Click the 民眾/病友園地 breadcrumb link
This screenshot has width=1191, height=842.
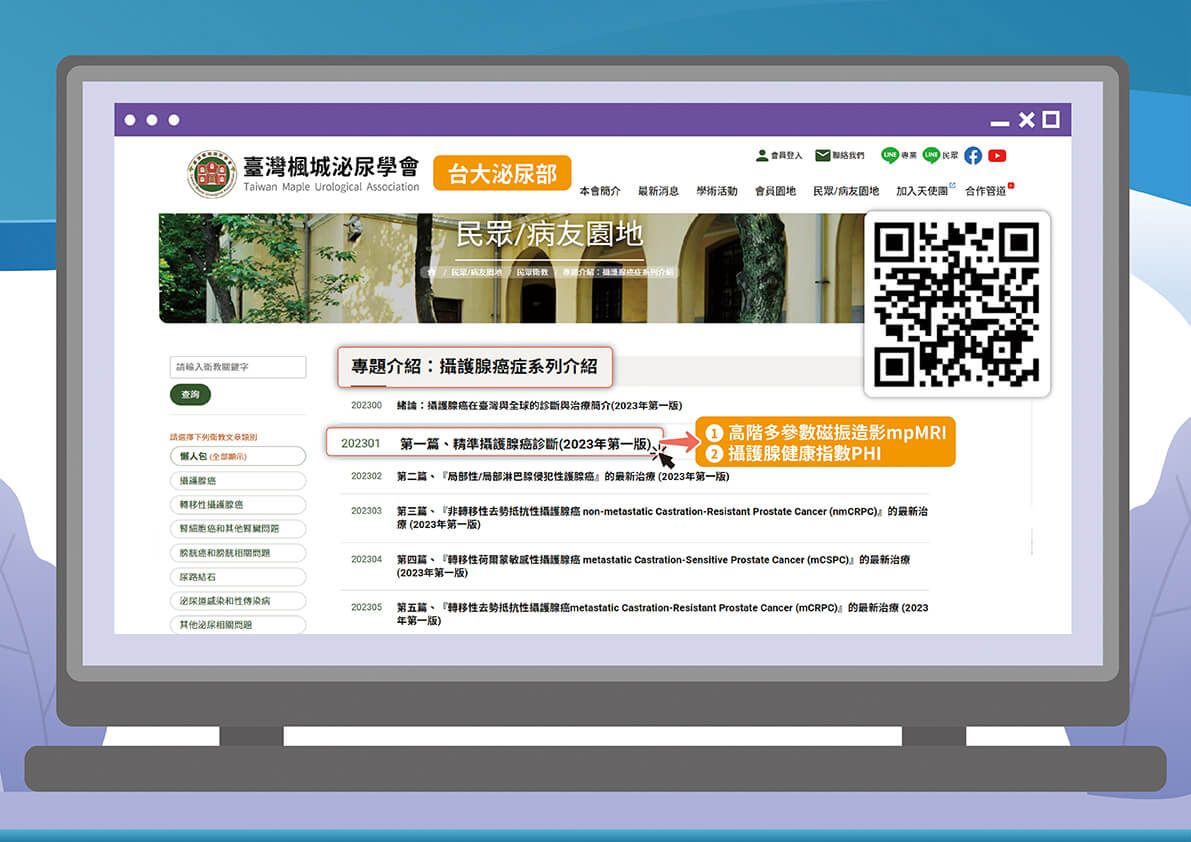[x=476, y=272]
